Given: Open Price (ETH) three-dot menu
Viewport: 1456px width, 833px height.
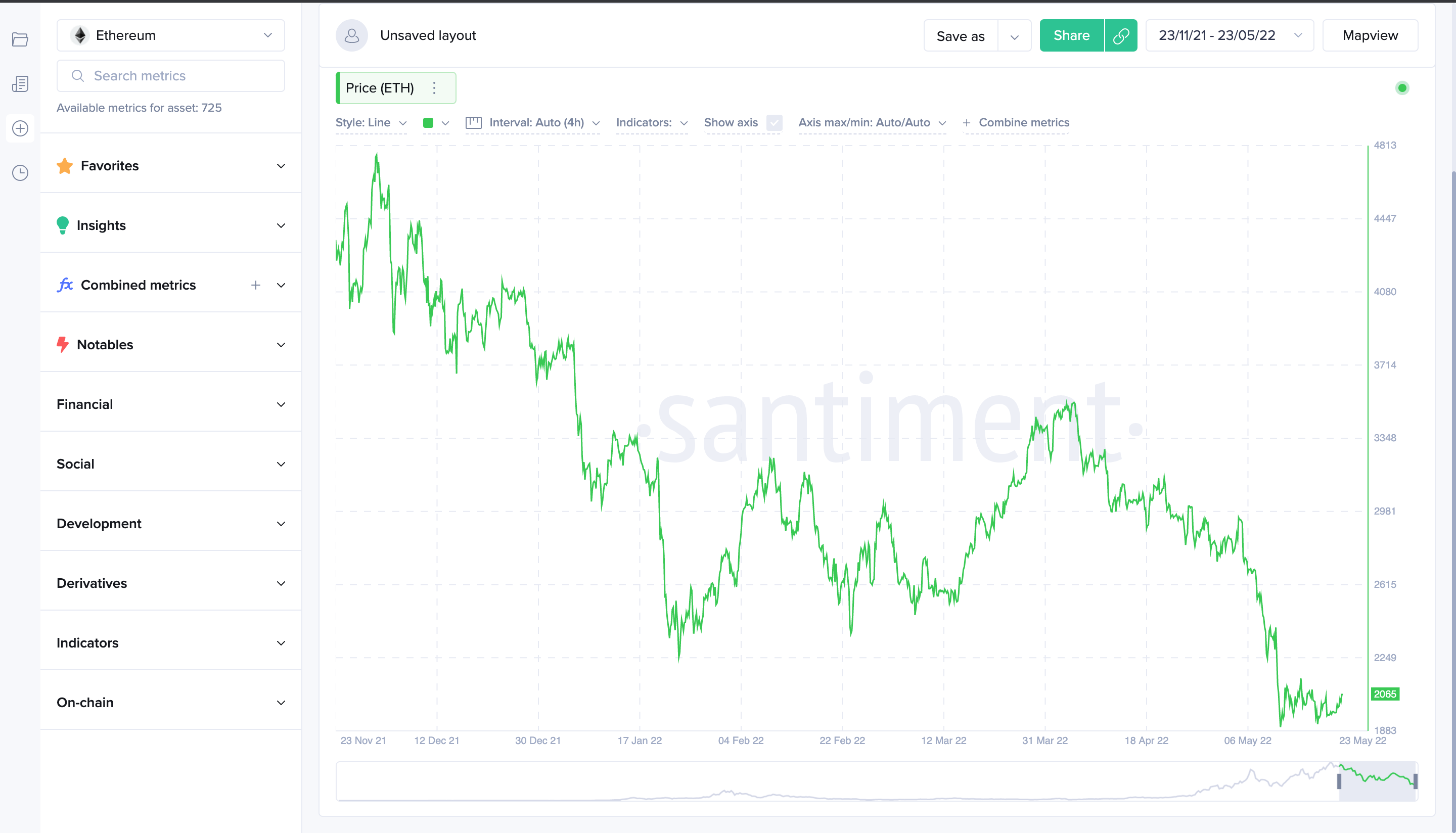Looking at the screenshot, I should tap(434, 88).
